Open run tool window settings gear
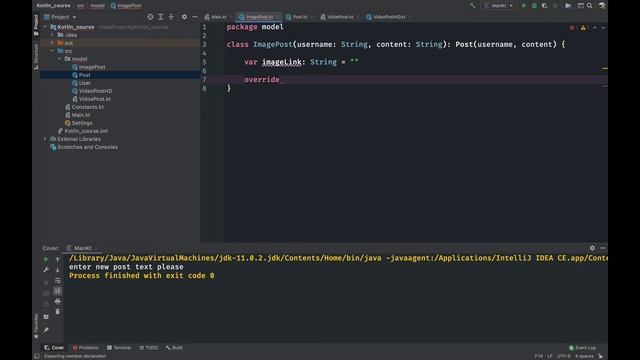The height and width of the screenshot is (360, 640). [x=592, y=248]
